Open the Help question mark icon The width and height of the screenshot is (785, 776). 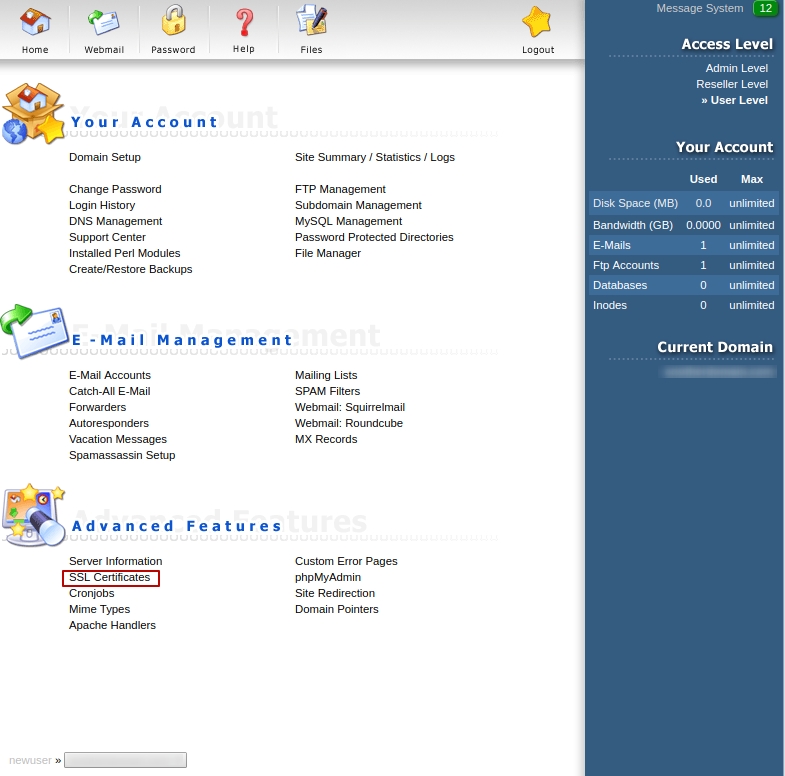pyautogui.click(x=243, y=22)
